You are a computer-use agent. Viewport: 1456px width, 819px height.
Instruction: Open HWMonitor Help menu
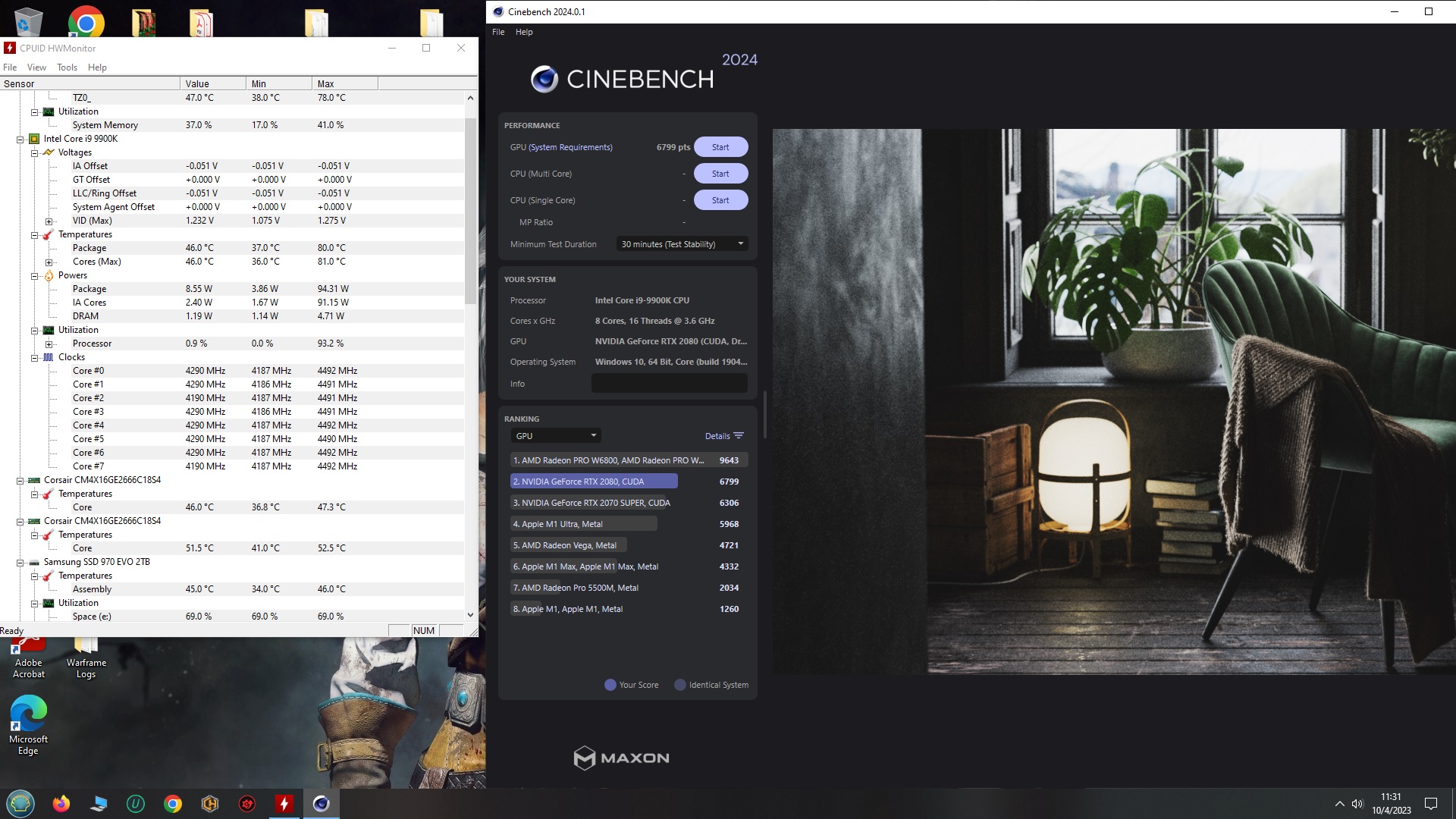point(97,67)
